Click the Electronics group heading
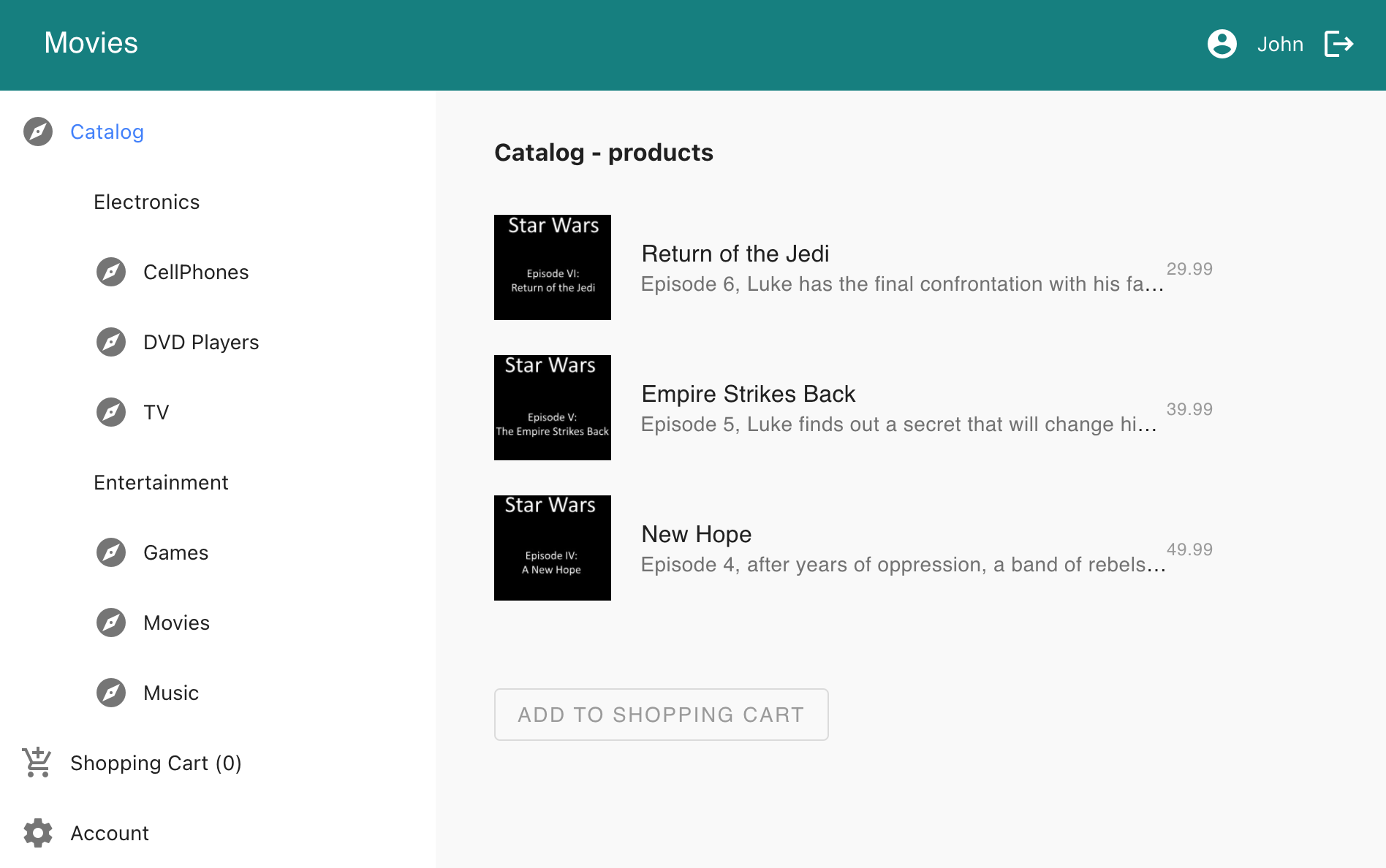The height and width of the screenshot is (868, 1386). [x=147, y=202]
